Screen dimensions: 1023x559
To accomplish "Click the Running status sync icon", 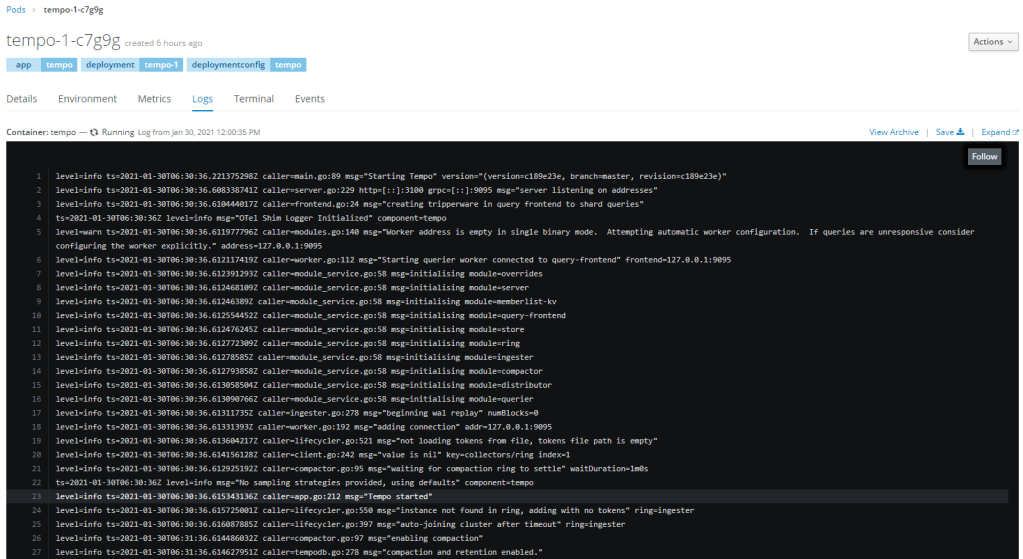I will click(94, 132).
